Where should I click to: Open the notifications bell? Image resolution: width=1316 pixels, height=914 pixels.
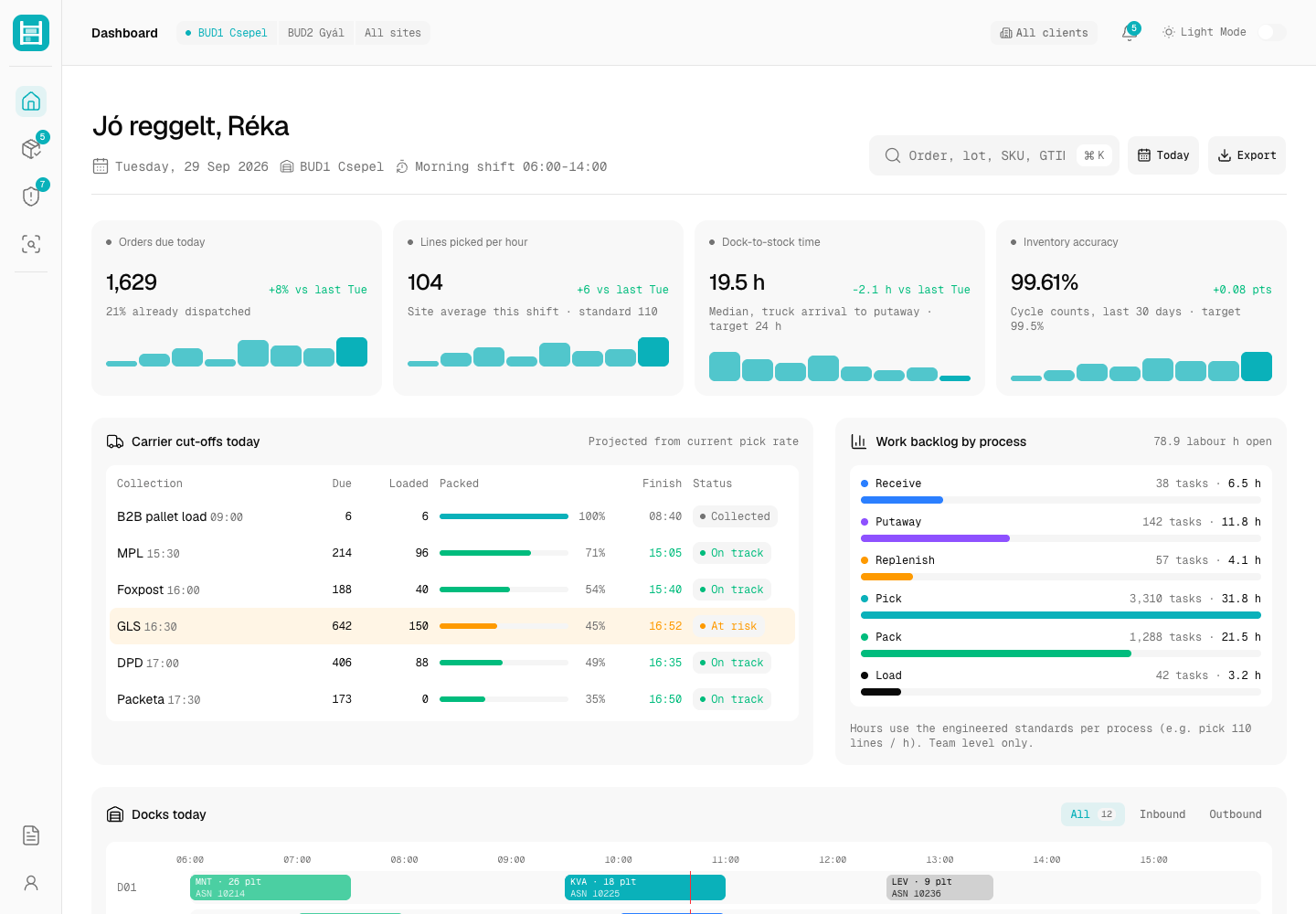click(1130, 33)
